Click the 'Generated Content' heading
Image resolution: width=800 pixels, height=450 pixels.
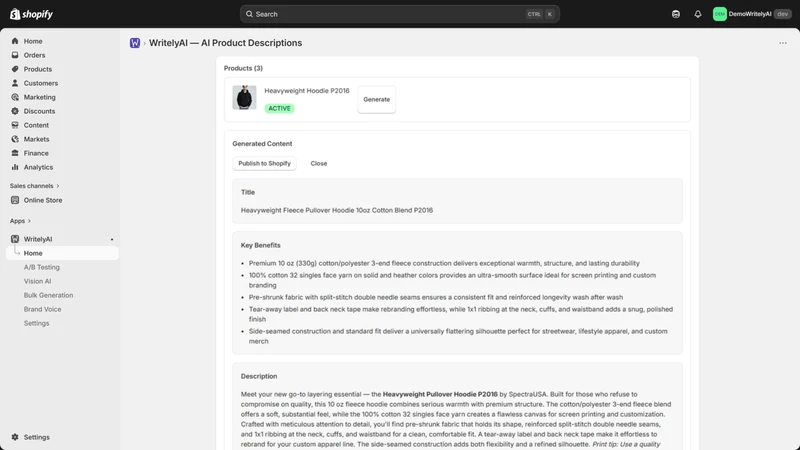coord(262,144)
